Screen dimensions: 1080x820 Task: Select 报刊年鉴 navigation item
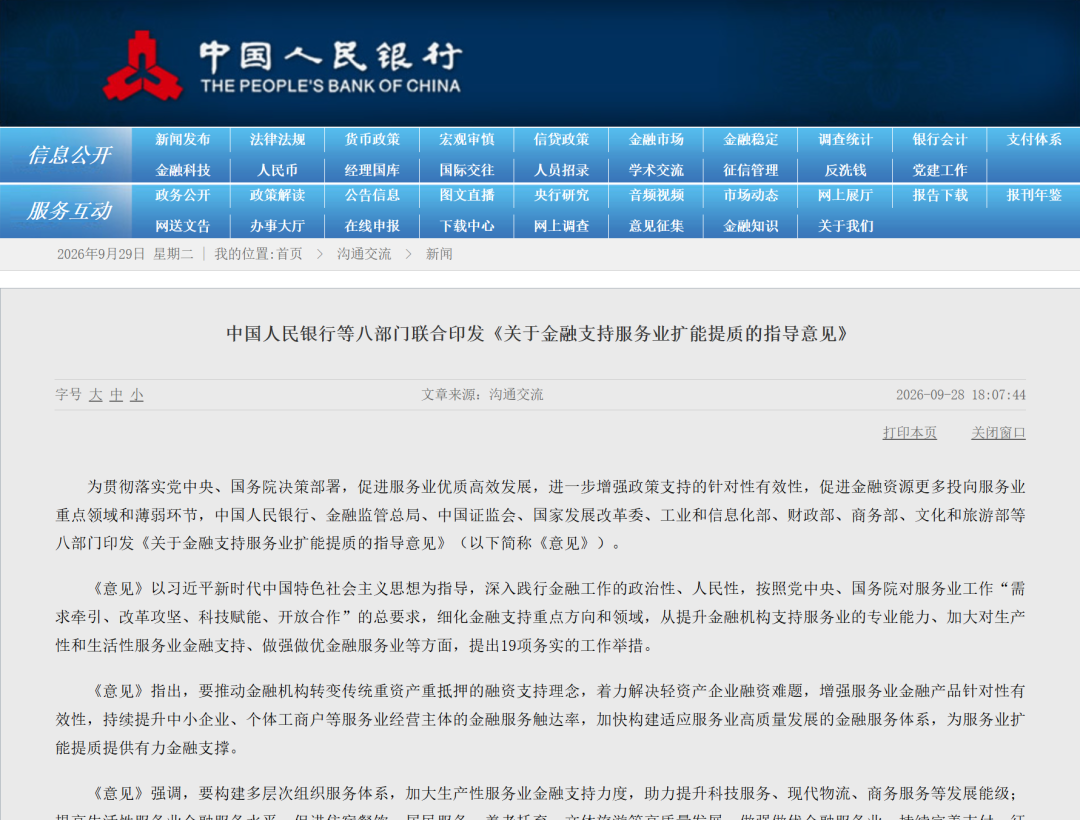(x=1034, y=196)
